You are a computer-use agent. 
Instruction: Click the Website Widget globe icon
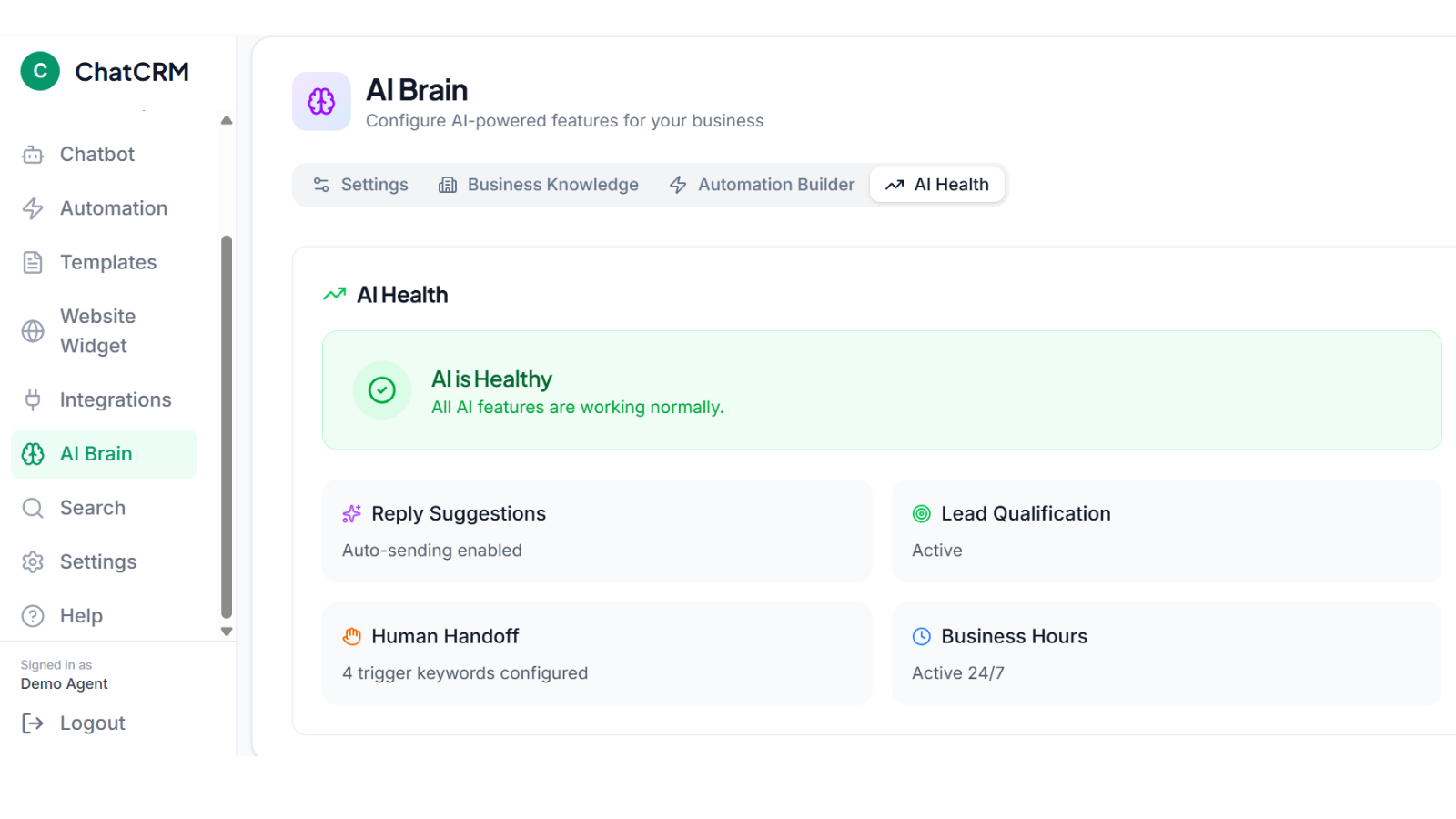pos(33,330)
